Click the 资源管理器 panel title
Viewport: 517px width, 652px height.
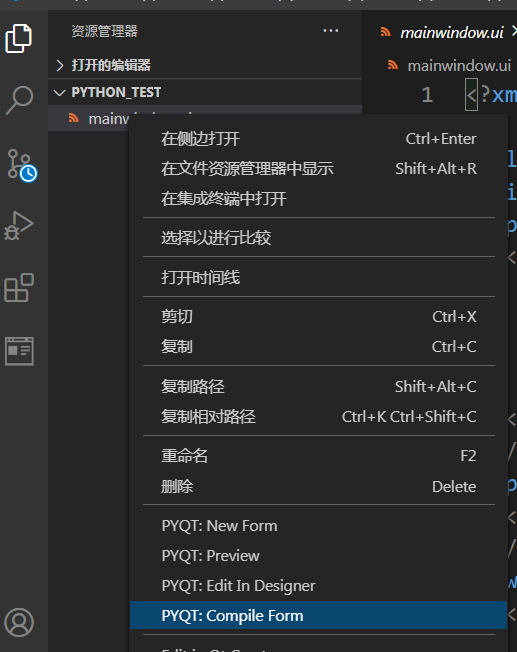coord(104,31)
